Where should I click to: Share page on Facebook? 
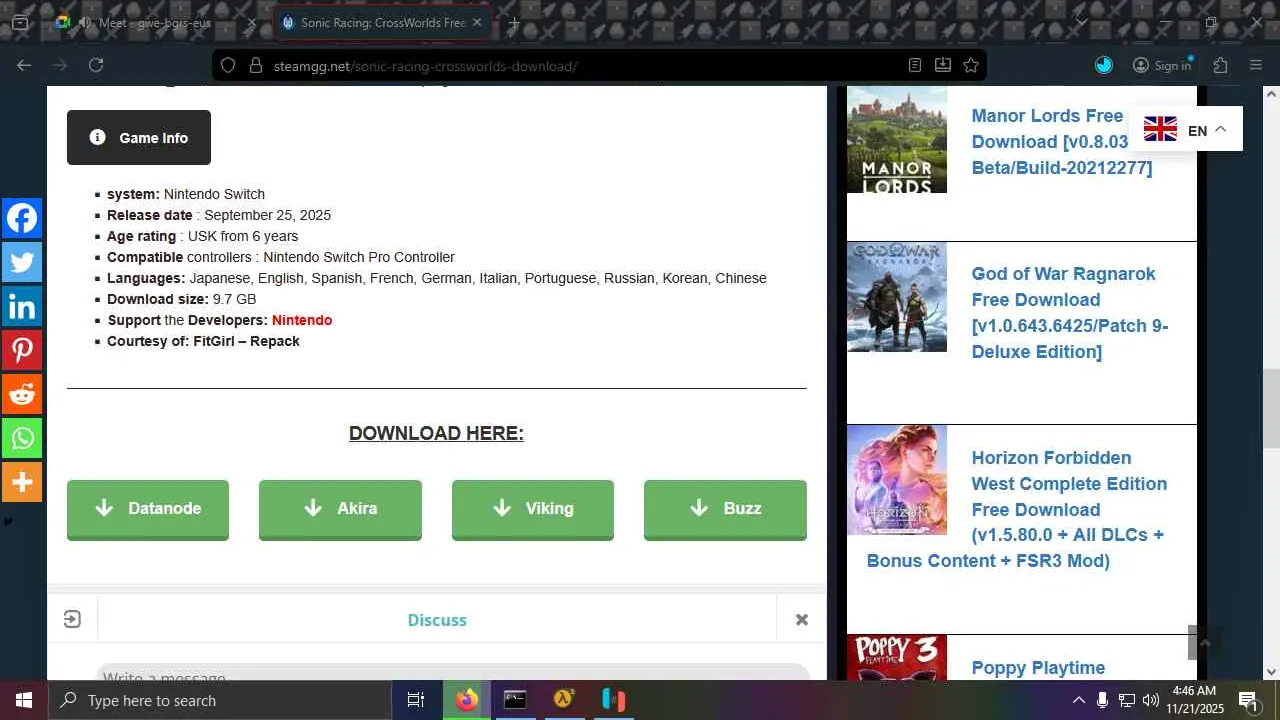(x=21, y=218)
